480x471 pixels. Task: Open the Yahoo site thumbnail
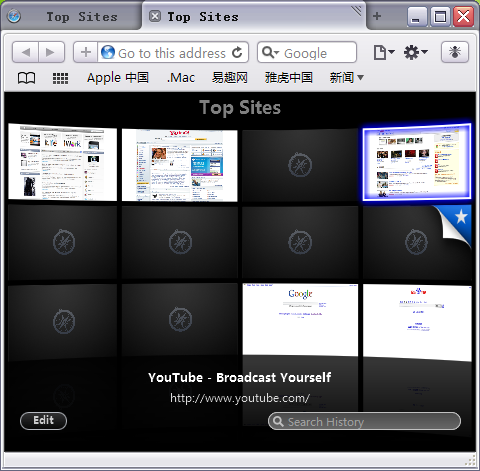(x=180, y=165)
